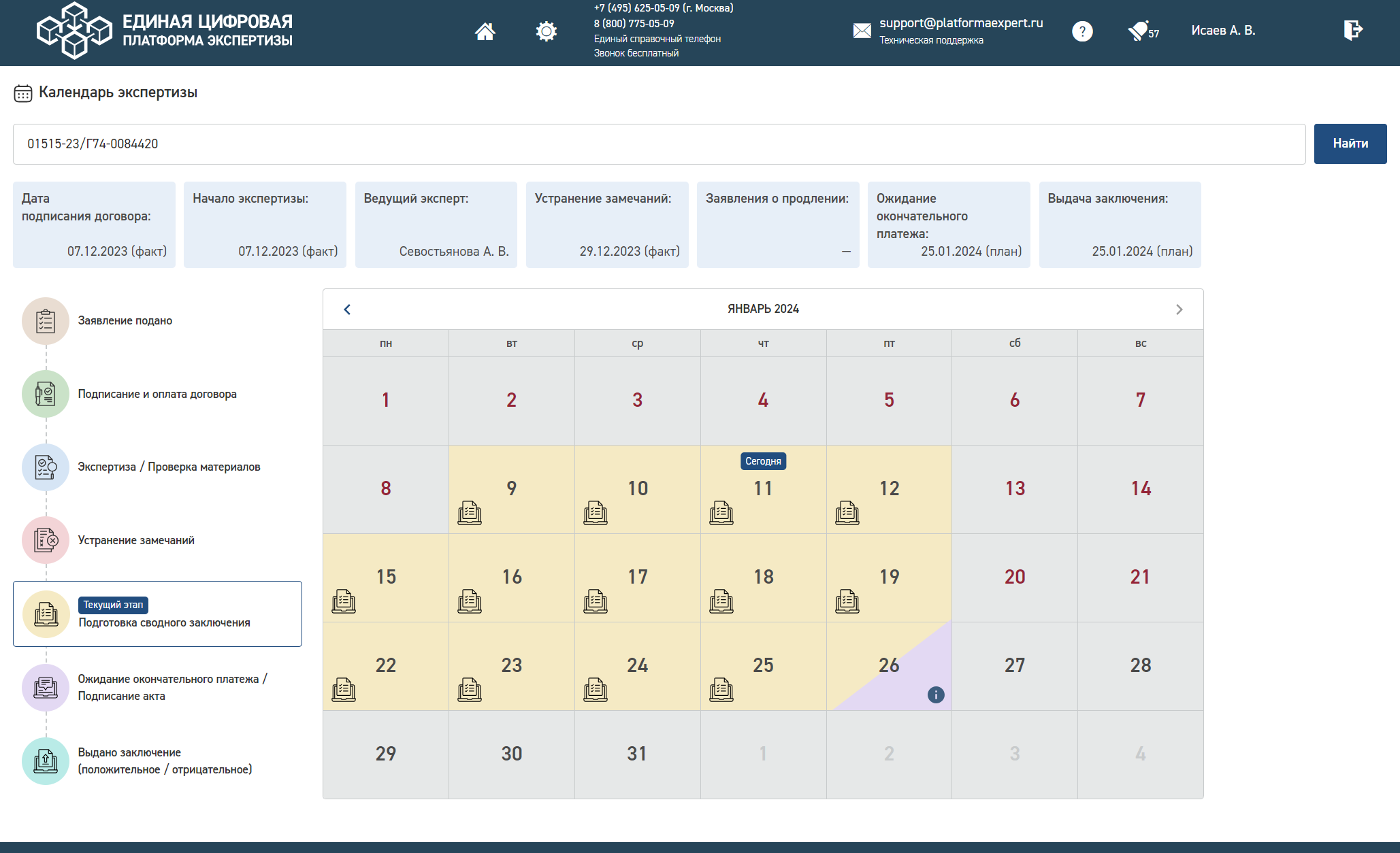Click the info icon on January 26
This screenshot has width=1400, height=853.
[x=936, y=695]
